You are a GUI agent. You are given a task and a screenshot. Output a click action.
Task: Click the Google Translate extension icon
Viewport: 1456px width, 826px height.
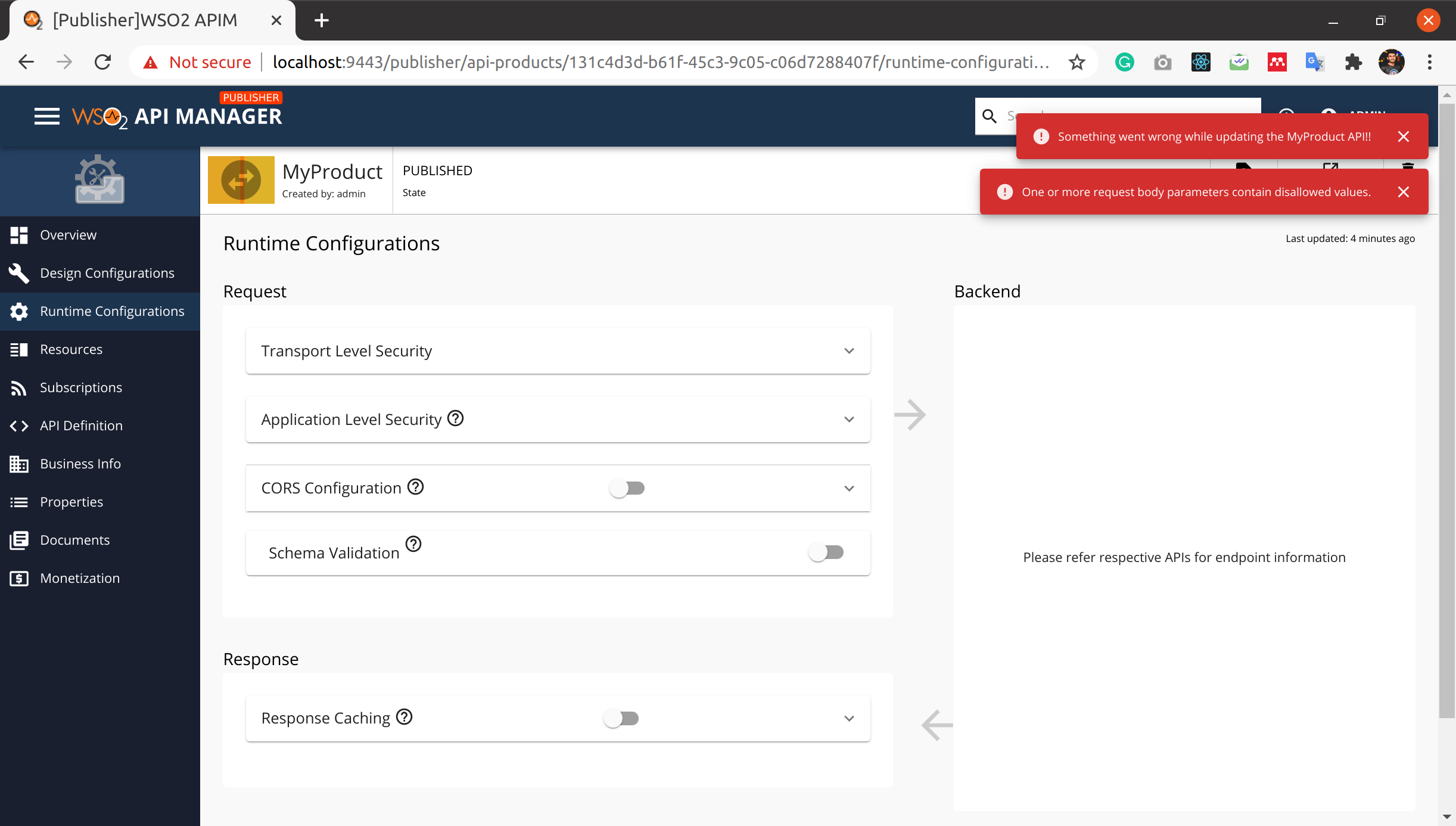click(x=1315, y=62)
